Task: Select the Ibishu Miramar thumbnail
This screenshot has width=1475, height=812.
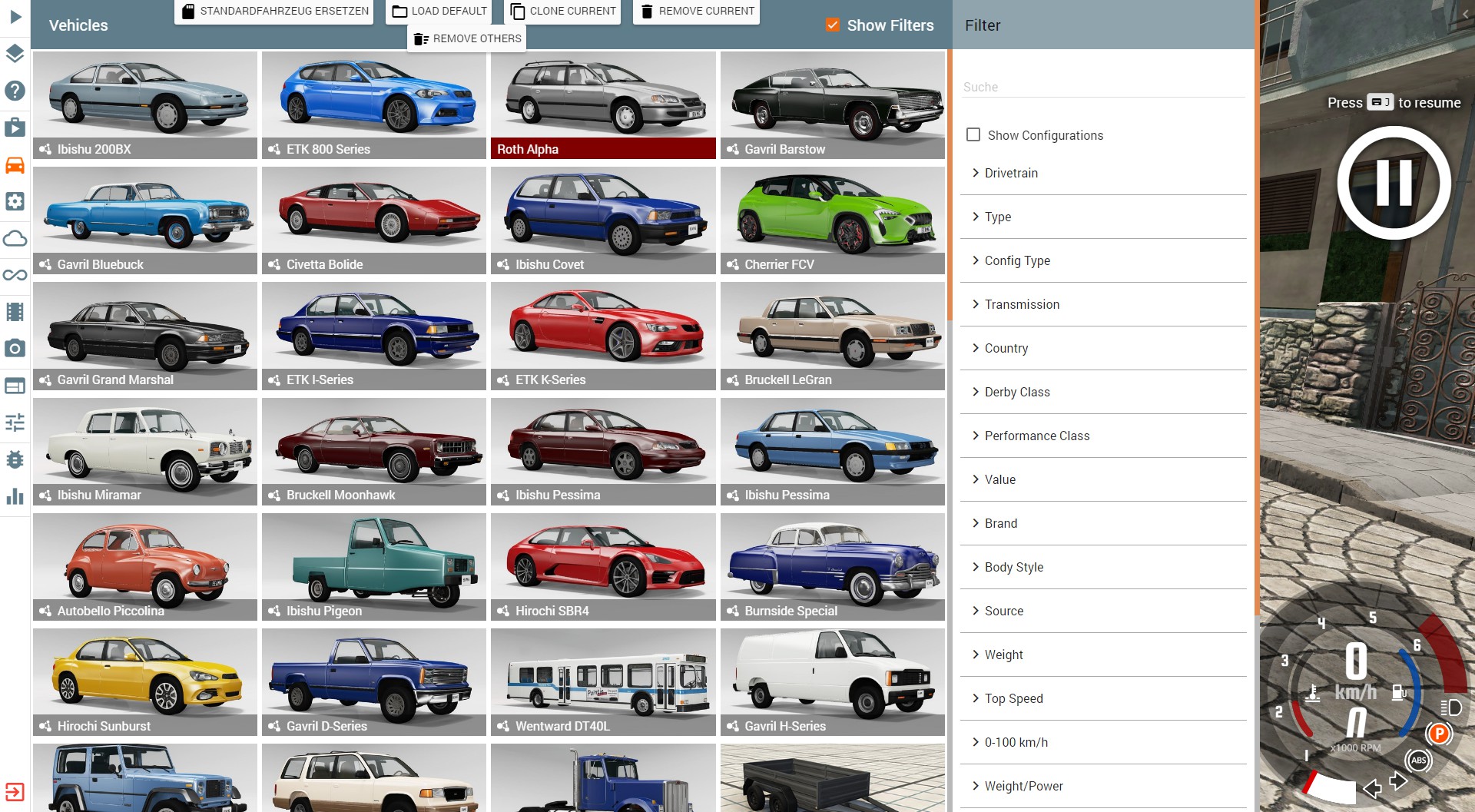Action: (145, 451)
